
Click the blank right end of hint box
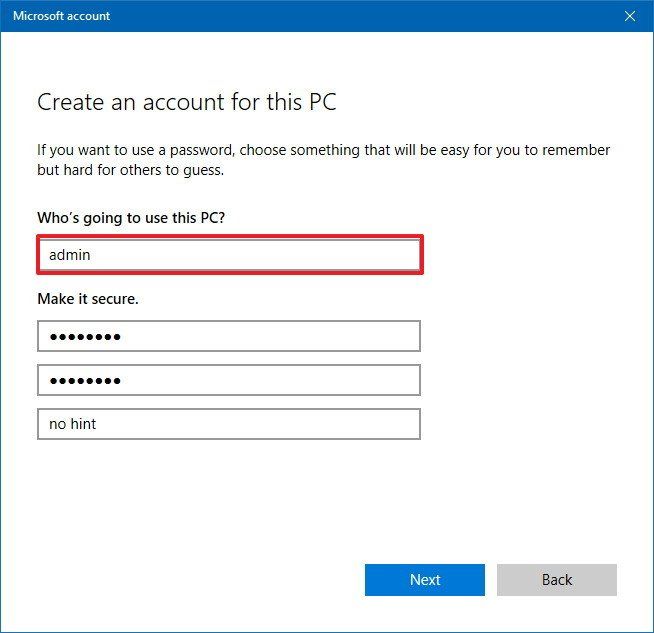click(370, 424)
